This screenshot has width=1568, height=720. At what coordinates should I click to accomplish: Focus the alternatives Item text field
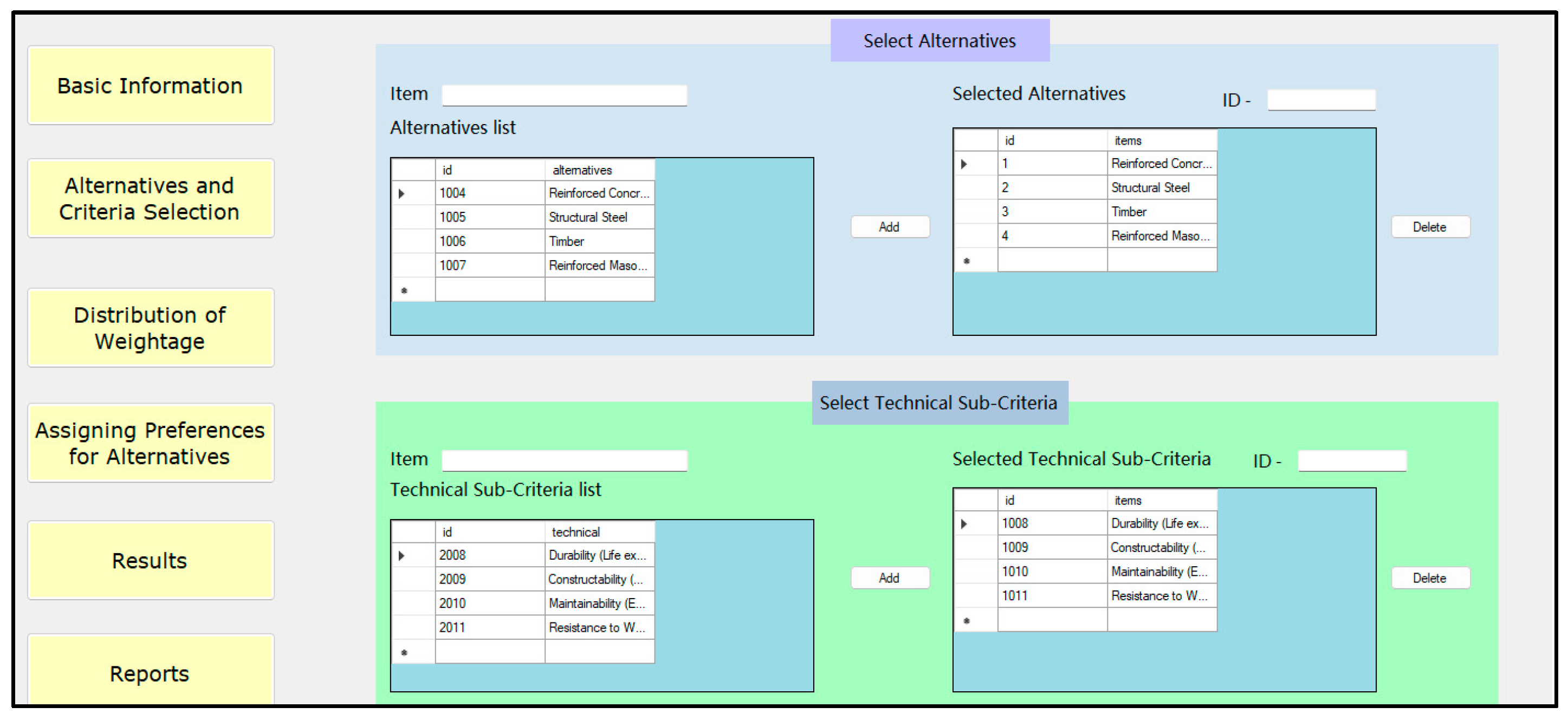click(564, 95)
